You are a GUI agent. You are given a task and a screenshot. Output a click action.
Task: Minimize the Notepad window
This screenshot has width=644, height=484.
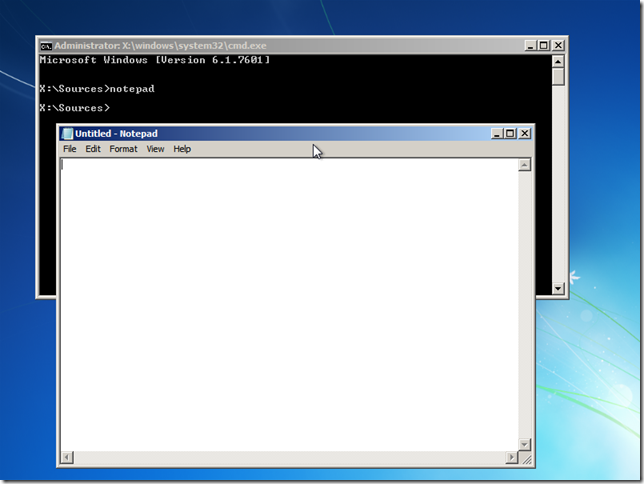click(x=497, y=134)
